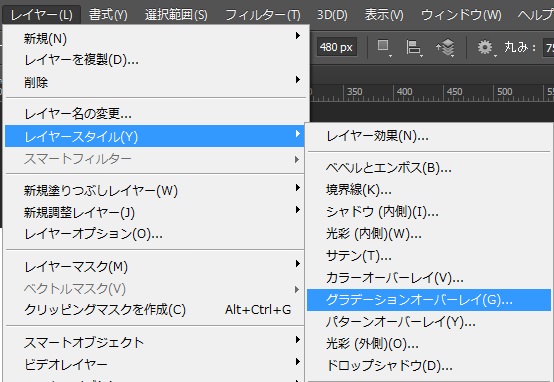Choose 光彩 (外側)(O)... style
This screenshot has height=382, width=554.
[x=429, y=344]
